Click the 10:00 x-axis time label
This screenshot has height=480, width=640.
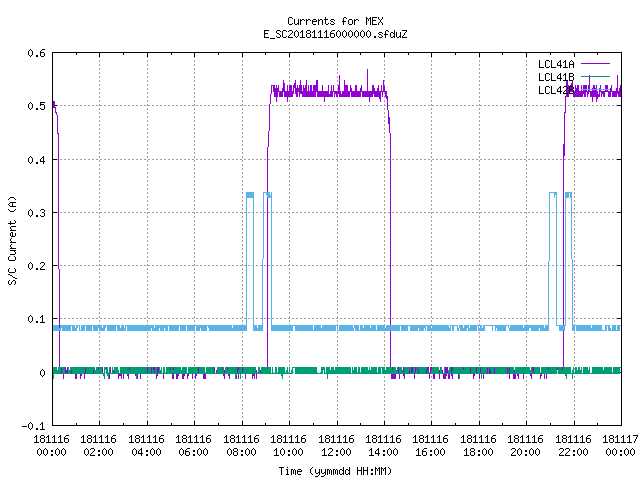coord(288,452)
